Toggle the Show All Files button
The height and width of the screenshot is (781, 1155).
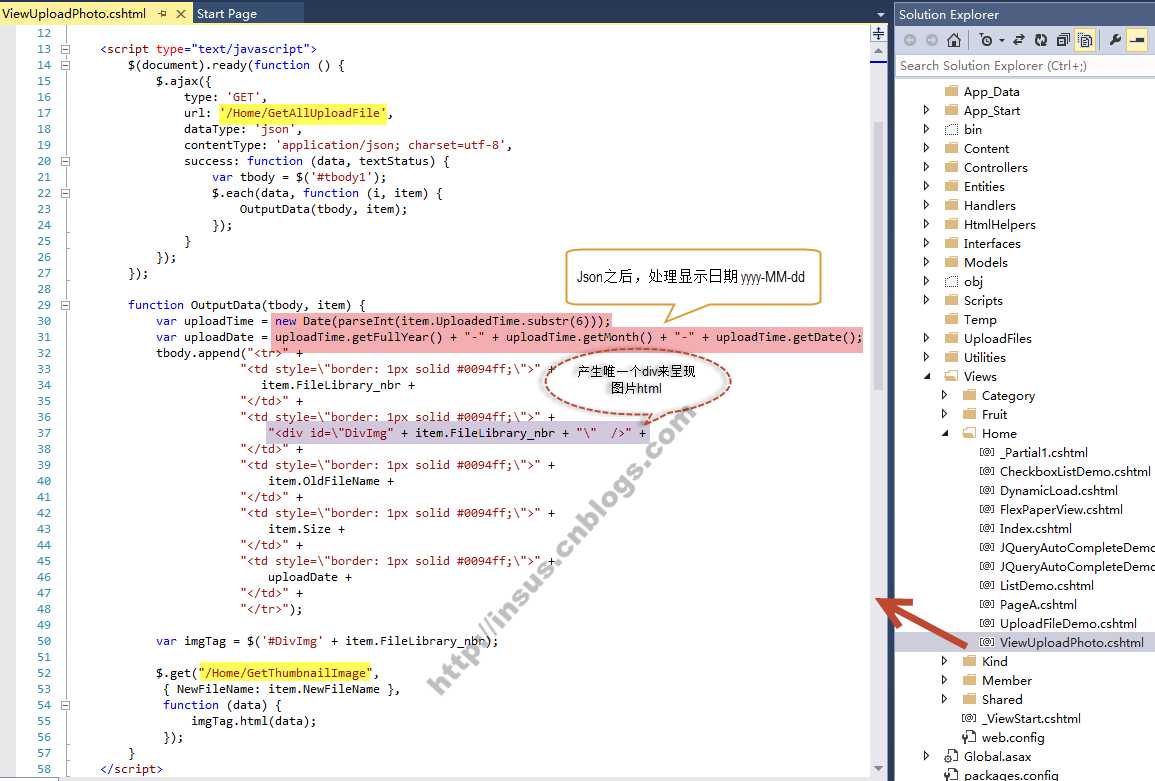(1085, 40)
